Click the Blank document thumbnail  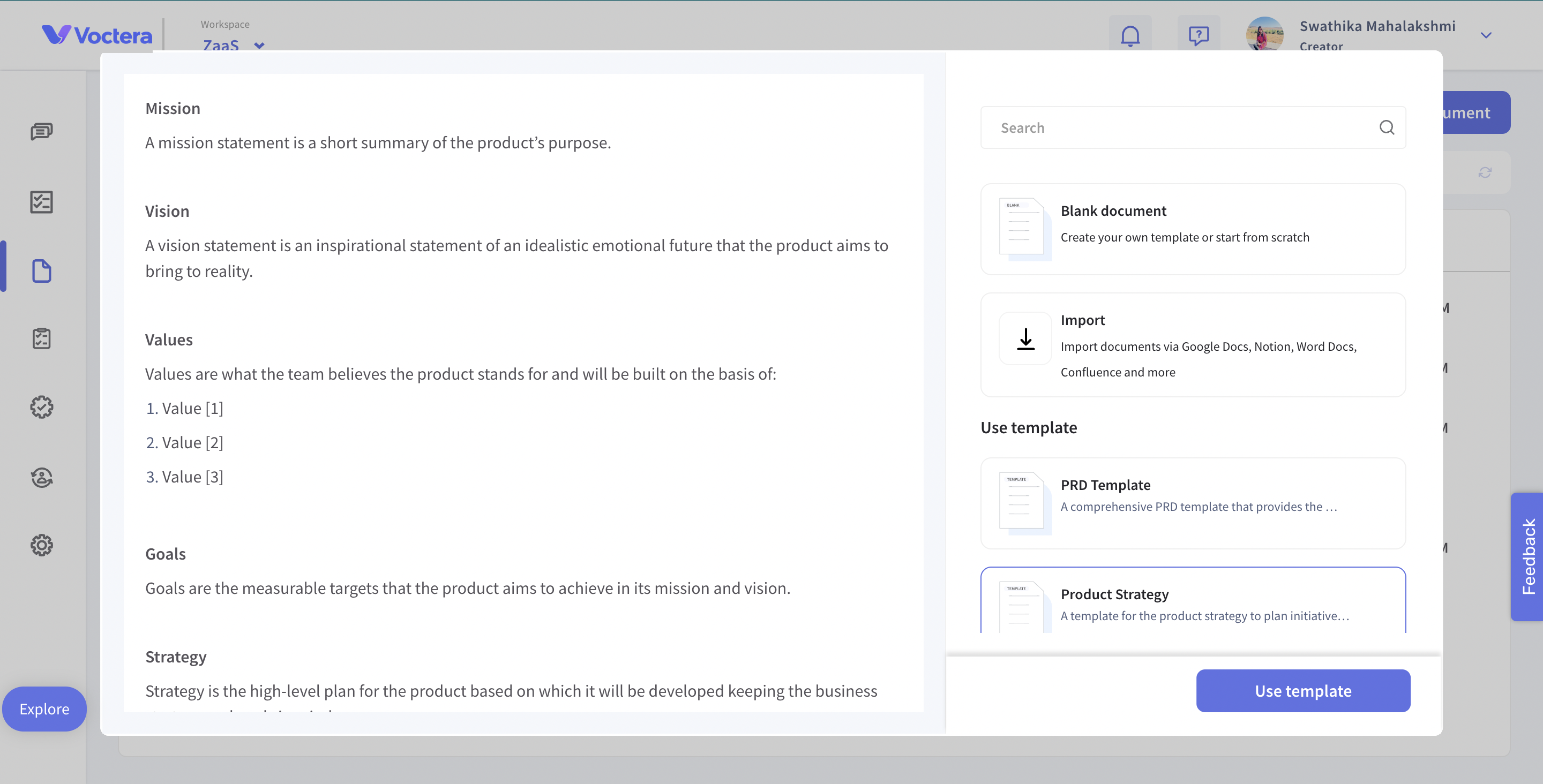pos(1025,229)
